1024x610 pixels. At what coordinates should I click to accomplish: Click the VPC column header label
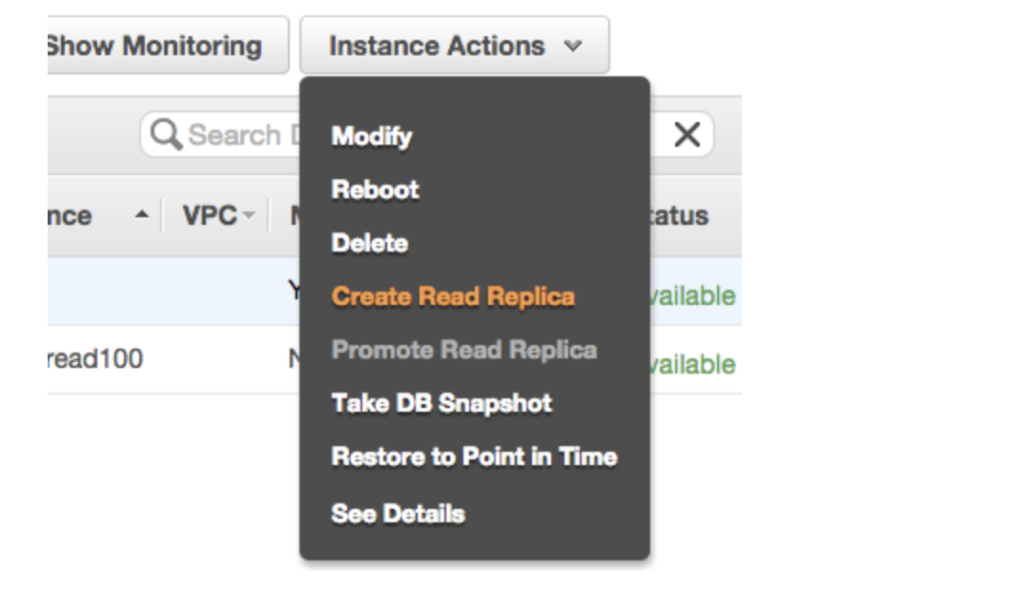208,216
